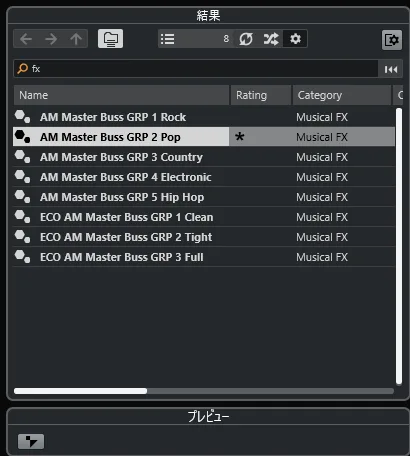Reset the search filter button
This screenshot has height=456, width=410.
(391, 69)
